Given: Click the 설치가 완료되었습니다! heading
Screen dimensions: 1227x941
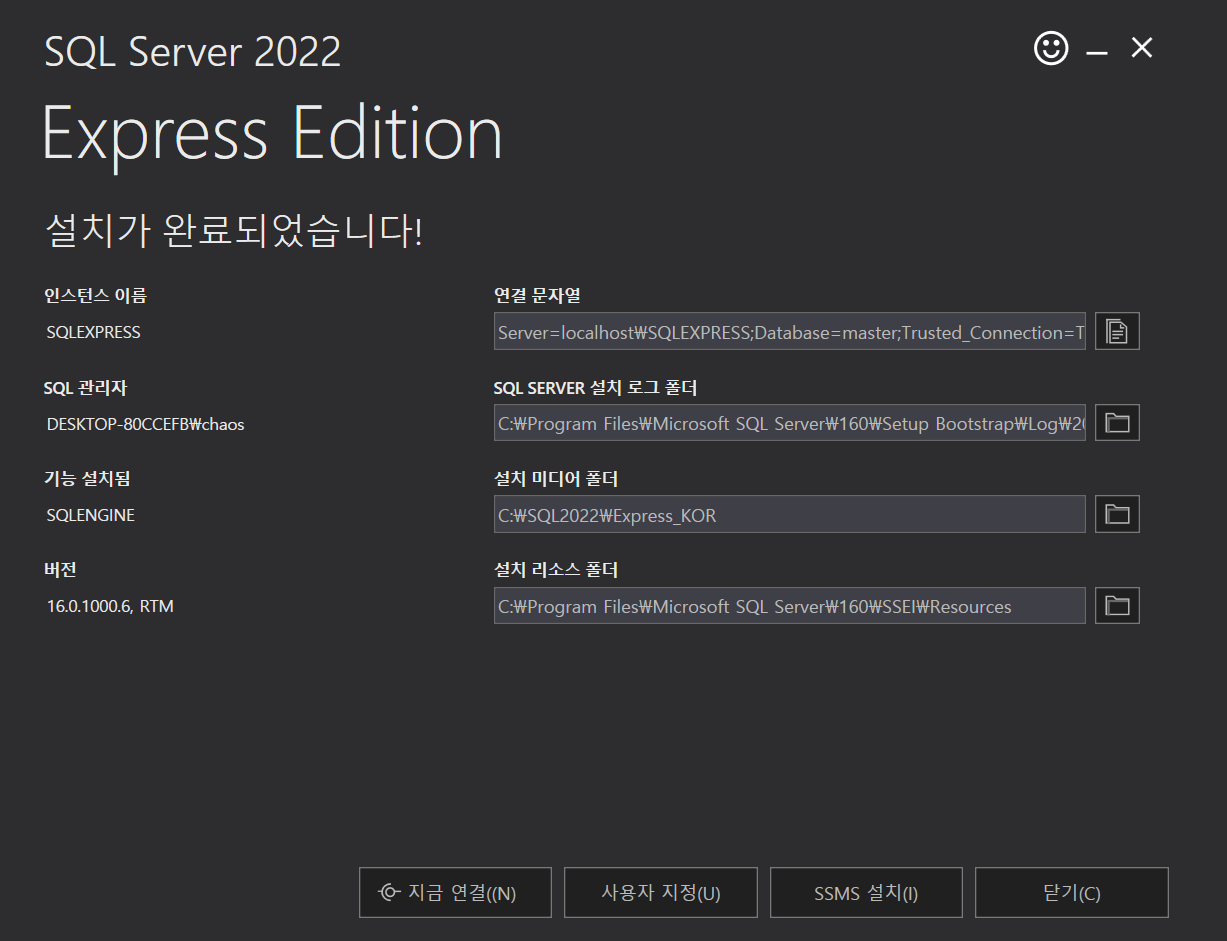Looking at the screenshot, I should click(234, 230).
